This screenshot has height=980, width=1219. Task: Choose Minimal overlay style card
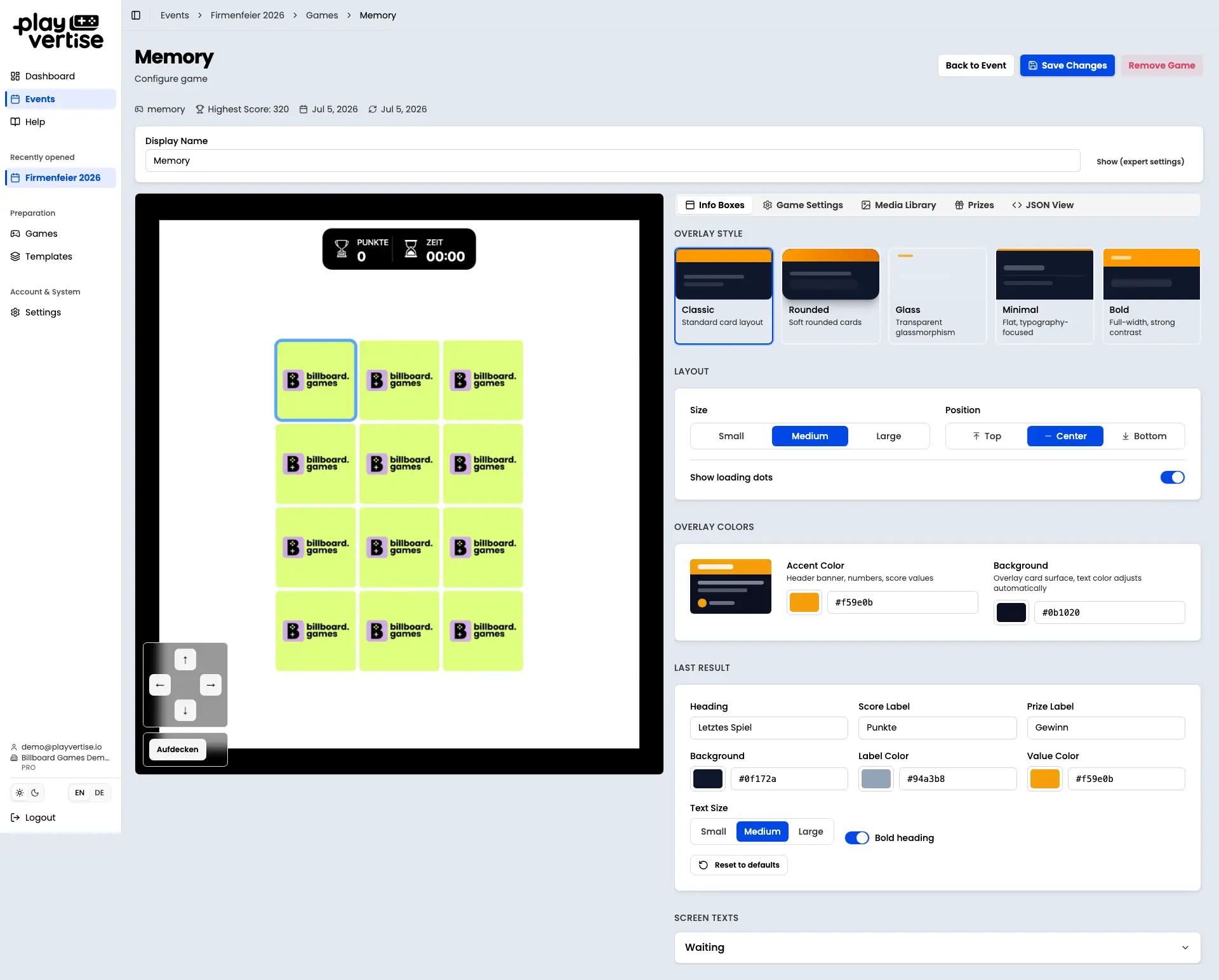[x=1044, y=296]
